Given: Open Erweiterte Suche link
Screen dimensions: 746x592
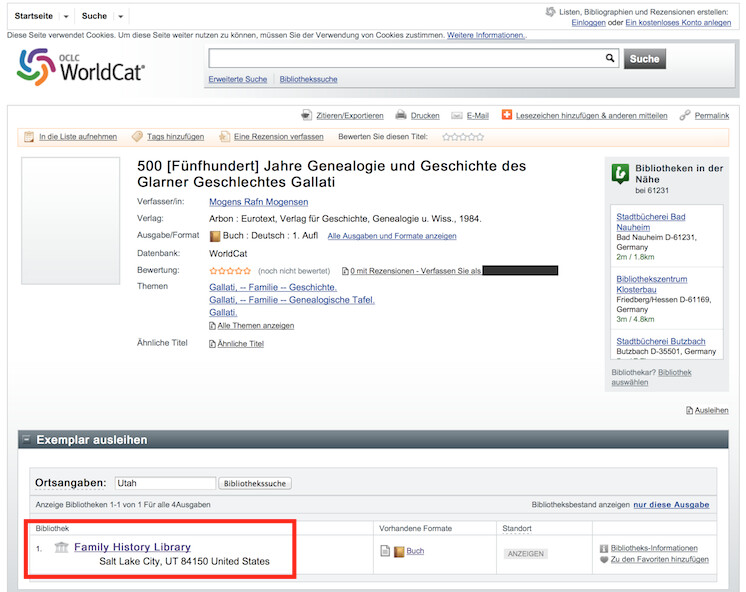Looking at the screenshot, I should 238,79.
